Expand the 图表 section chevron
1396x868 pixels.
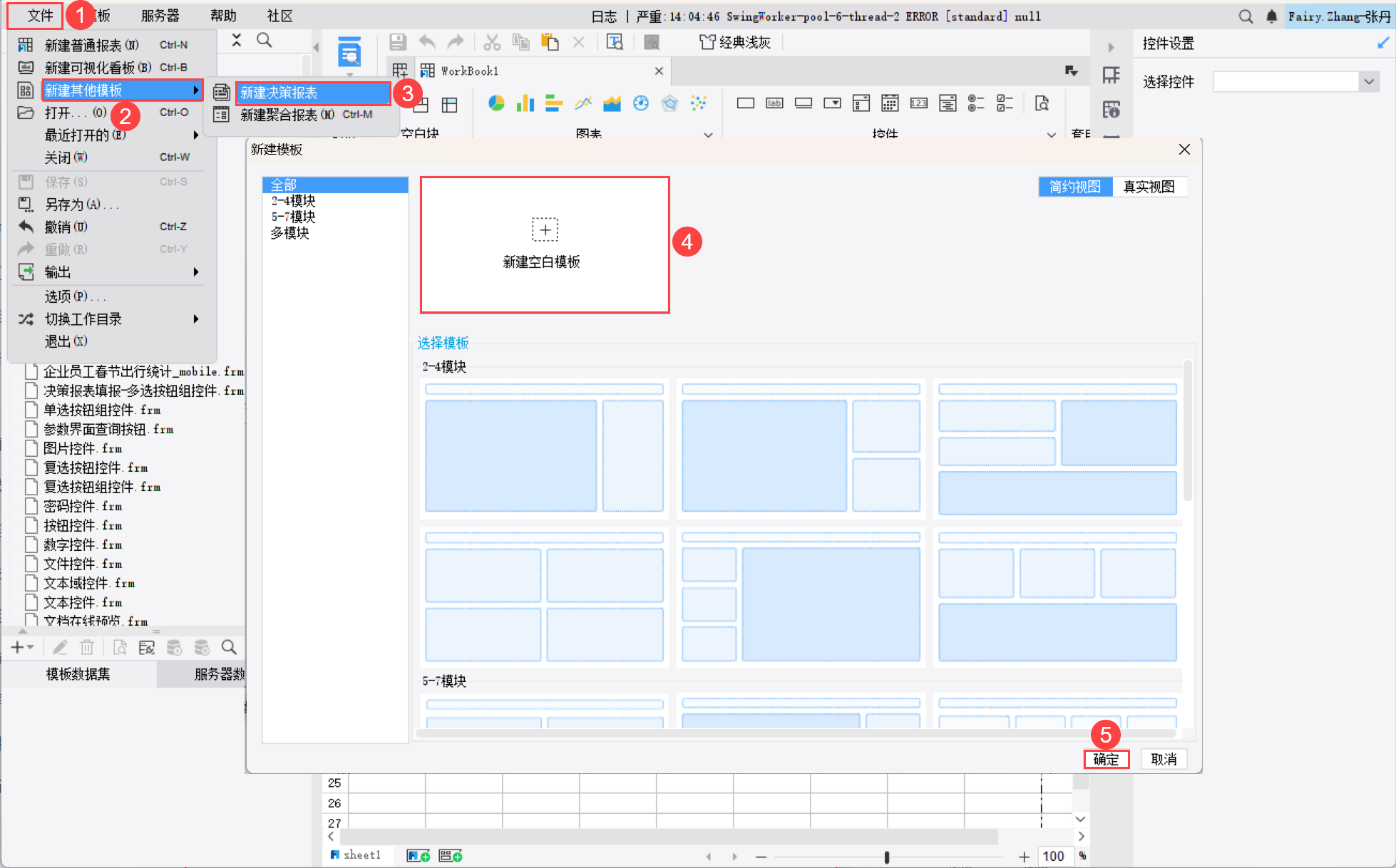pos(708,135)
